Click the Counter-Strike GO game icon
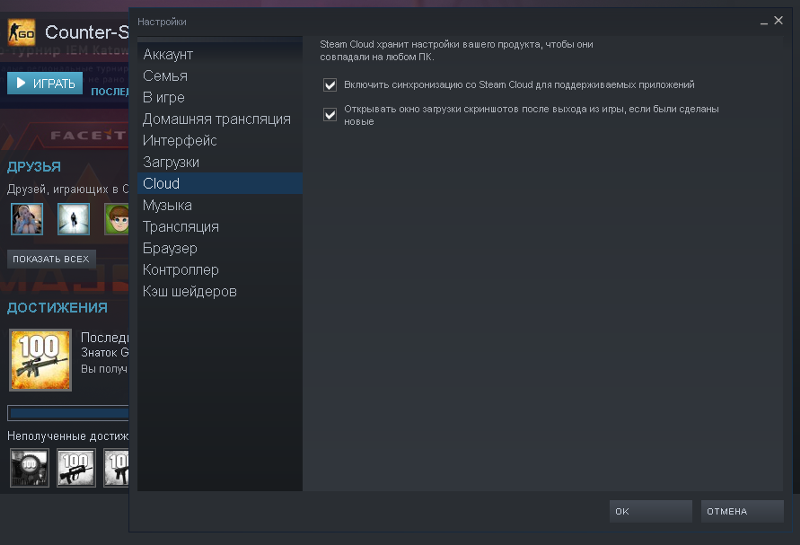 pyautogui.click(x=22, y=34)
